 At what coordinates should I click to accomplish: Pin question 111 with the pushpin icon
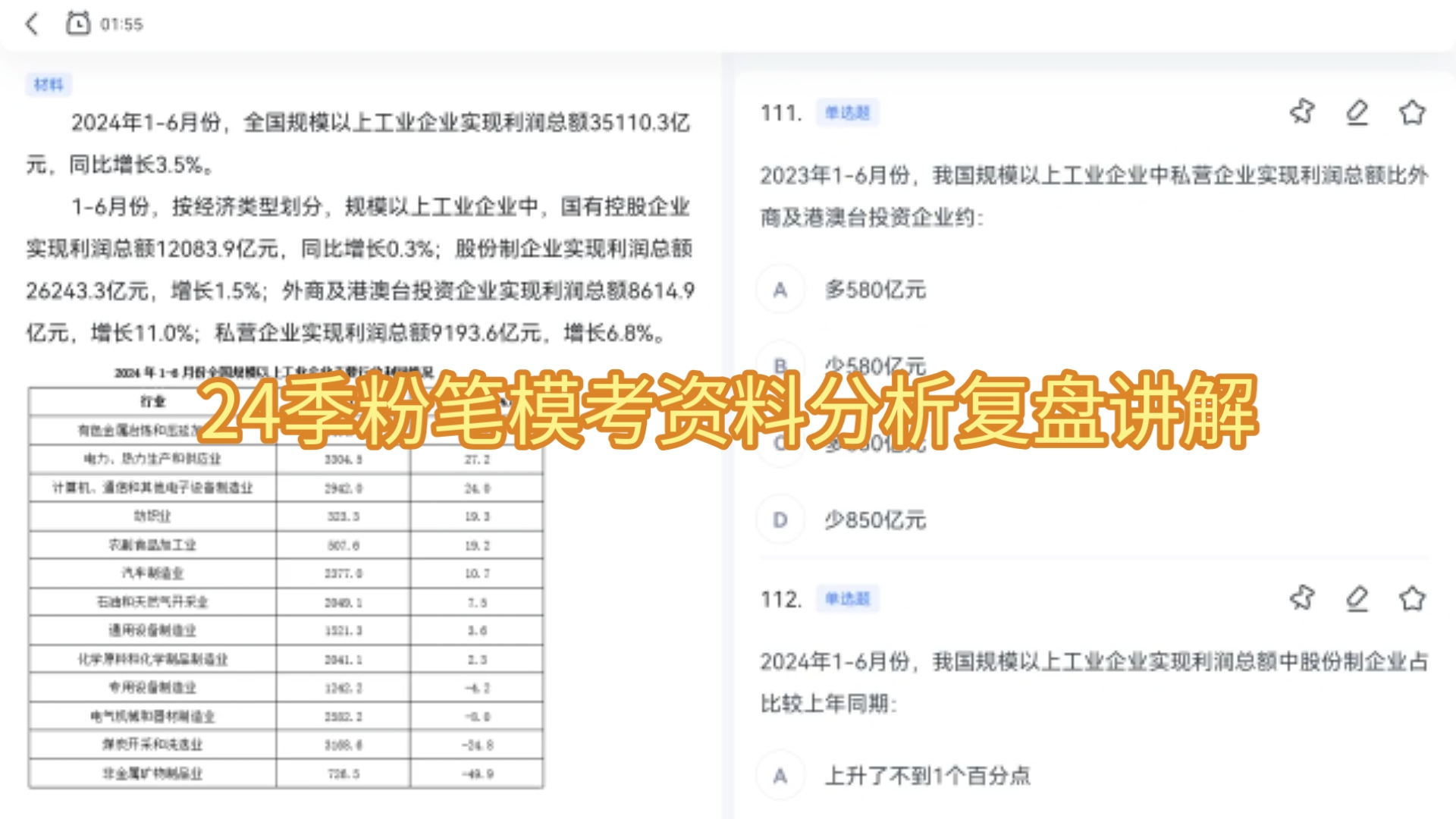pyautogui.click(x=1302, y=112)
